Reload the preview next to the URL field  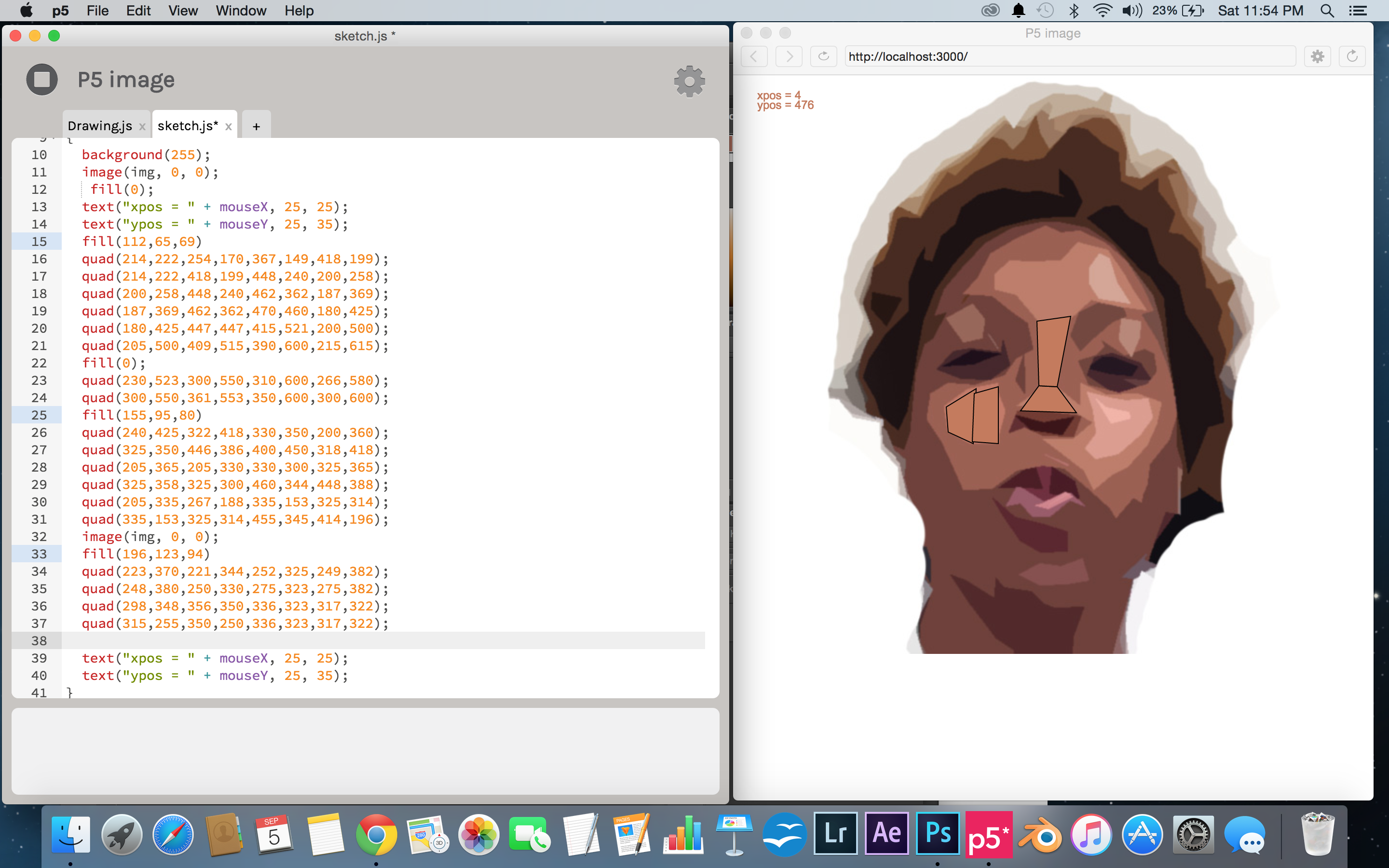[824, 56]
